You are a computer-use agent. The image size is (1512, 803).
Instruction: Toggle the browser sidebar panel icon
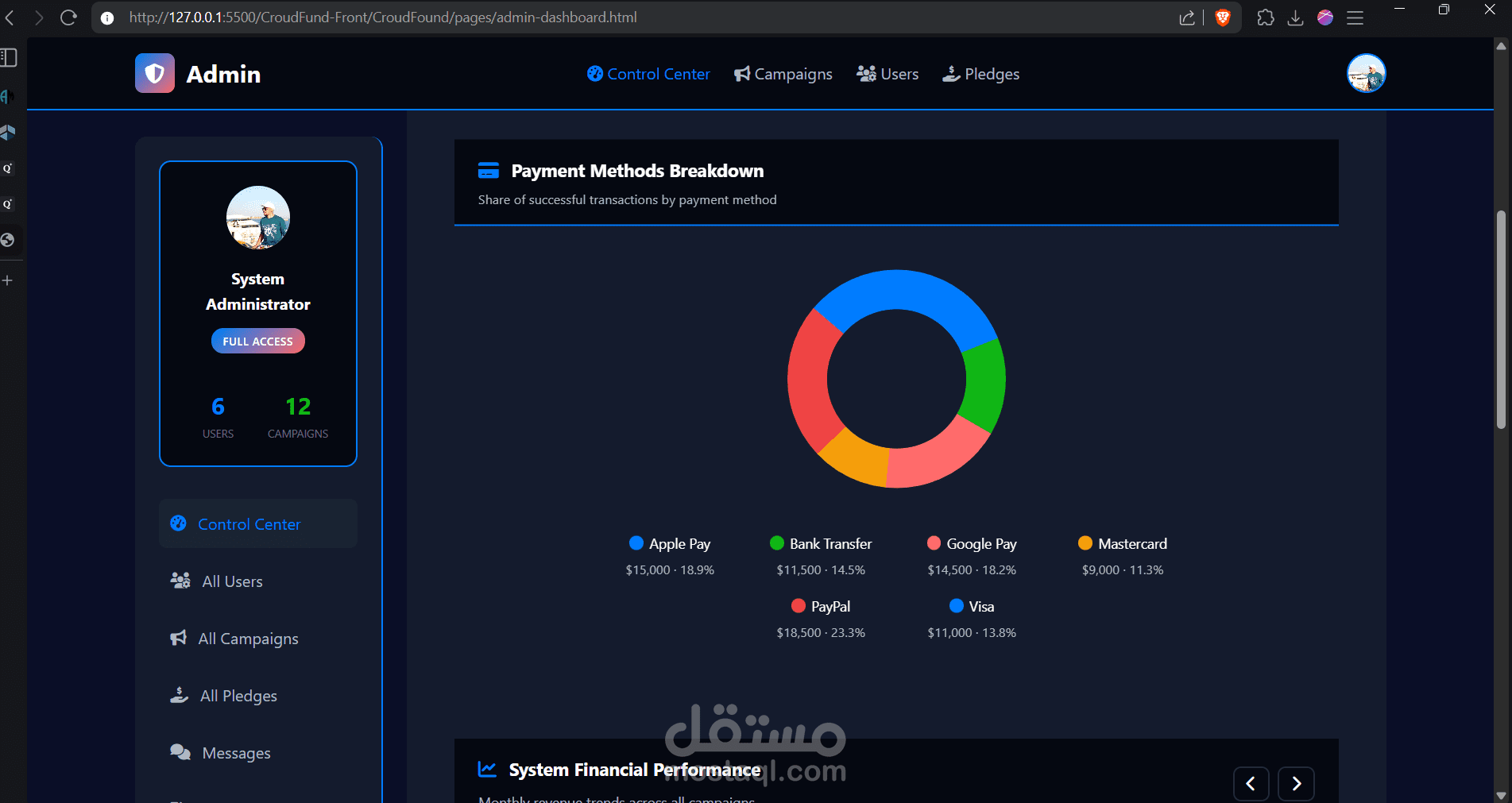pyautogui.click(x=9, y=57)
